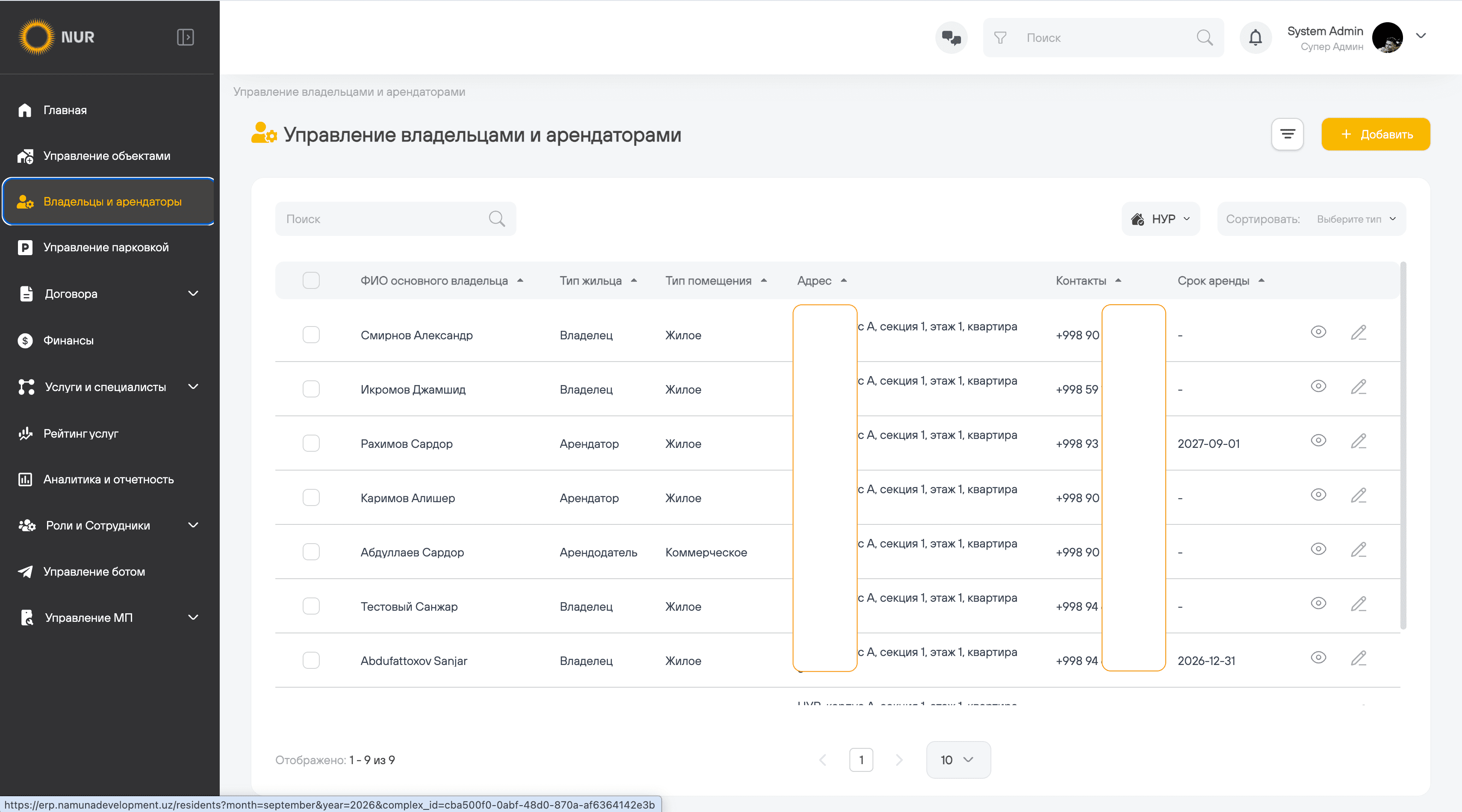Image resolution: width=1462 pixels, height=812 pixels.
Task: Click the header search funnel icon
Action: point(1000,38)
